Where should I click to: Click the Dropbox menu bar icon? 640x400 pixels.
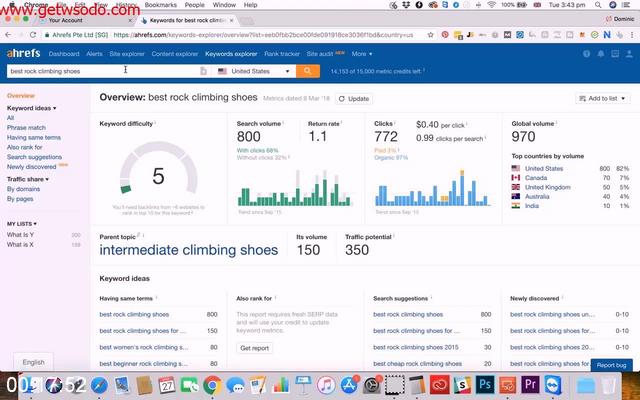pyautogui.click(x=406, y=5)
